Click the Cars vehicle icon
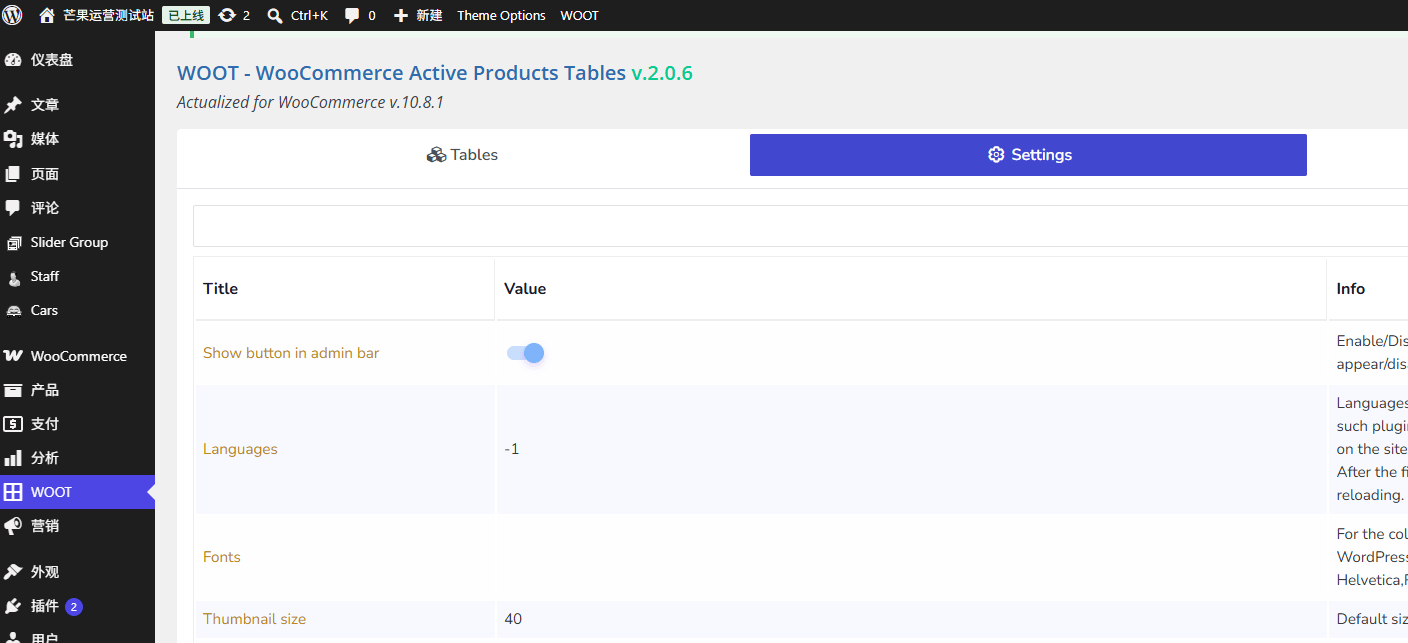The width and height of the screenshot is (1408, 643). click(x=13, y=310)
